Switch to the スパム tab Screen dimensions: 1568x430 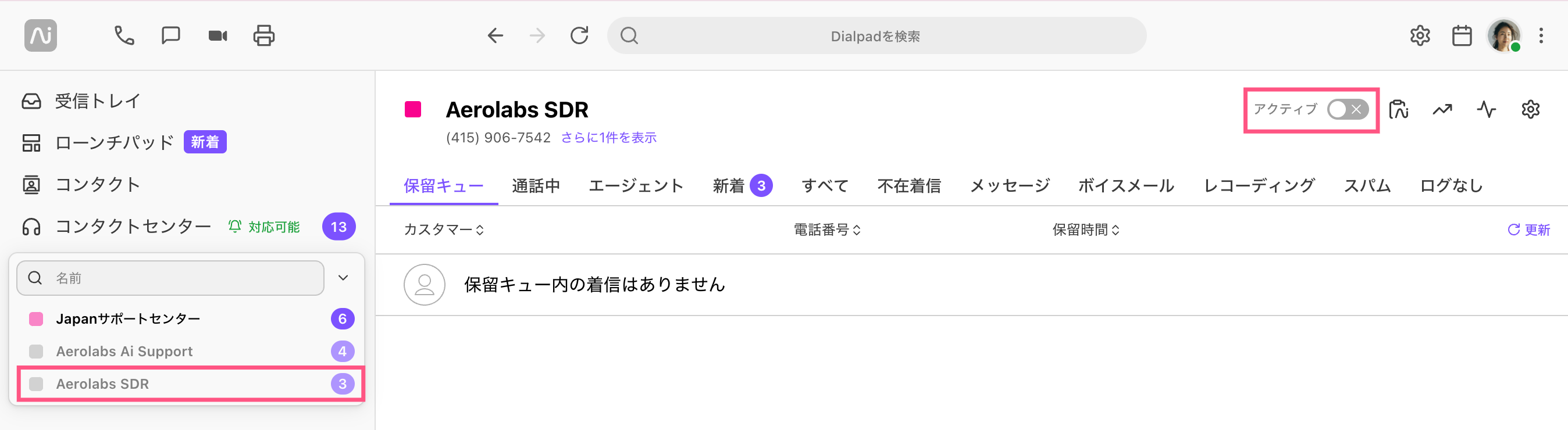(x=1367, y=185)
